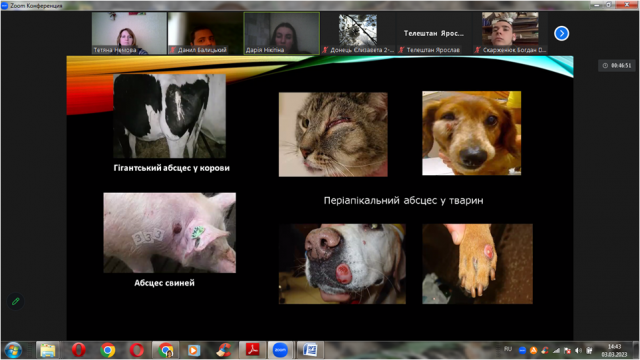This screenshot has height=360, width=640.
Task: Open Microsoft Word from the taskbar
Action: pos(310,350)
